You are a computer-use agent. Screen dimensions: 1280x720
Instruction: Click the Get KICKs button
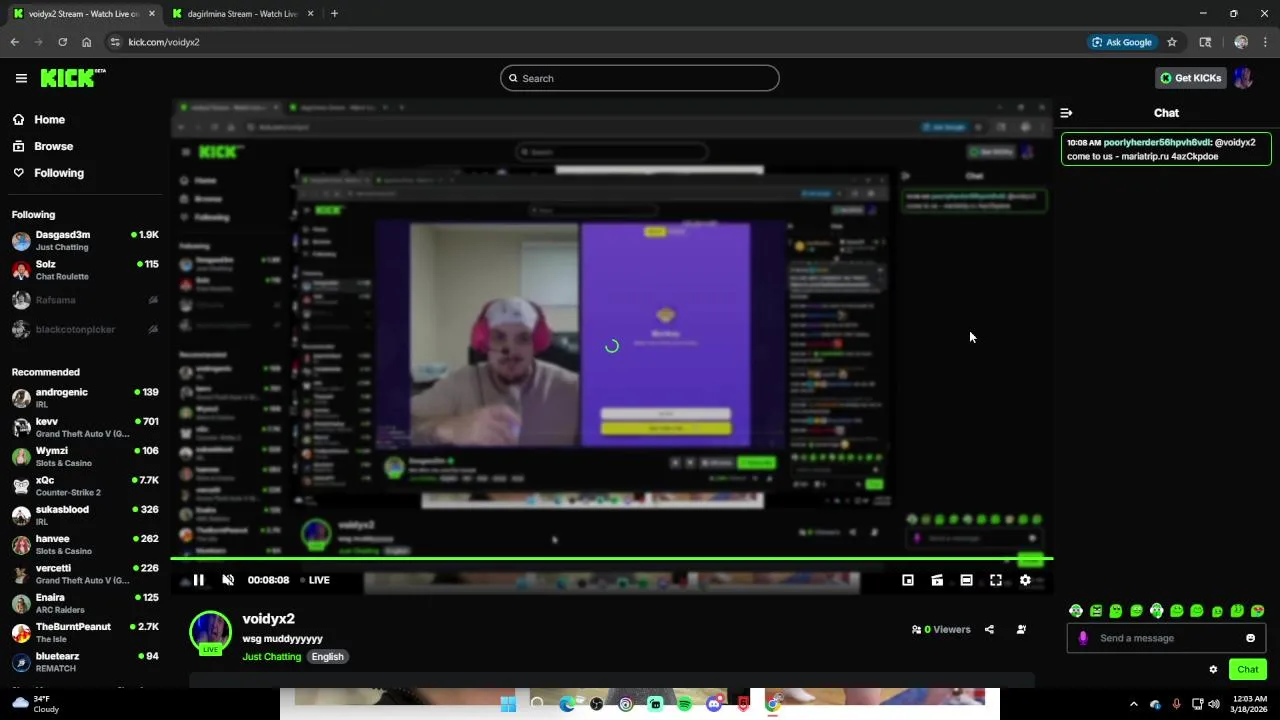pyautogui.click(x=1190, y=78)
